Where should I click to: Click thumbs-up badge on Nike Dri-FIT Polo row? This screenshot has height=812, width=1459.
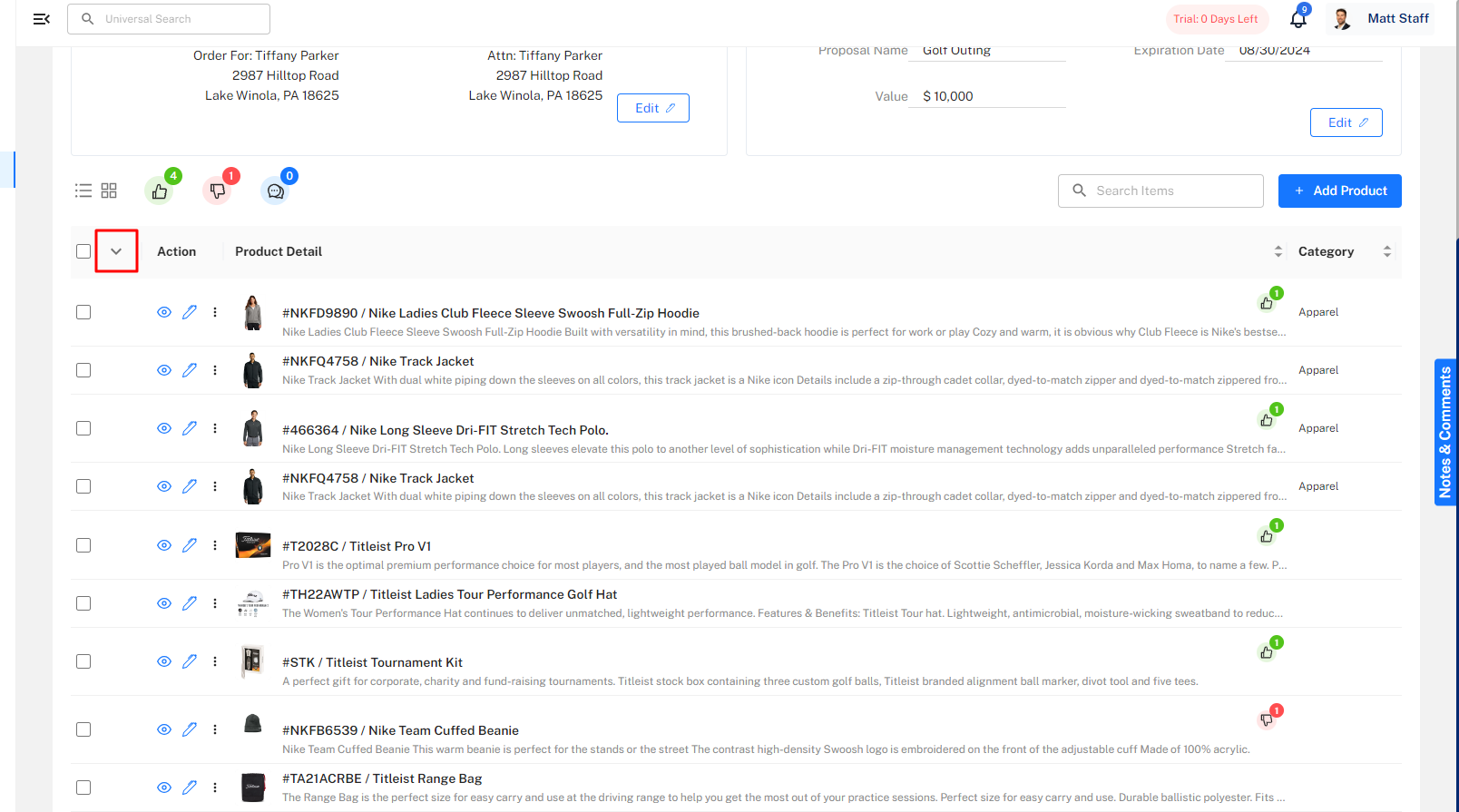pyautogui.click(x=1268, y=419)
